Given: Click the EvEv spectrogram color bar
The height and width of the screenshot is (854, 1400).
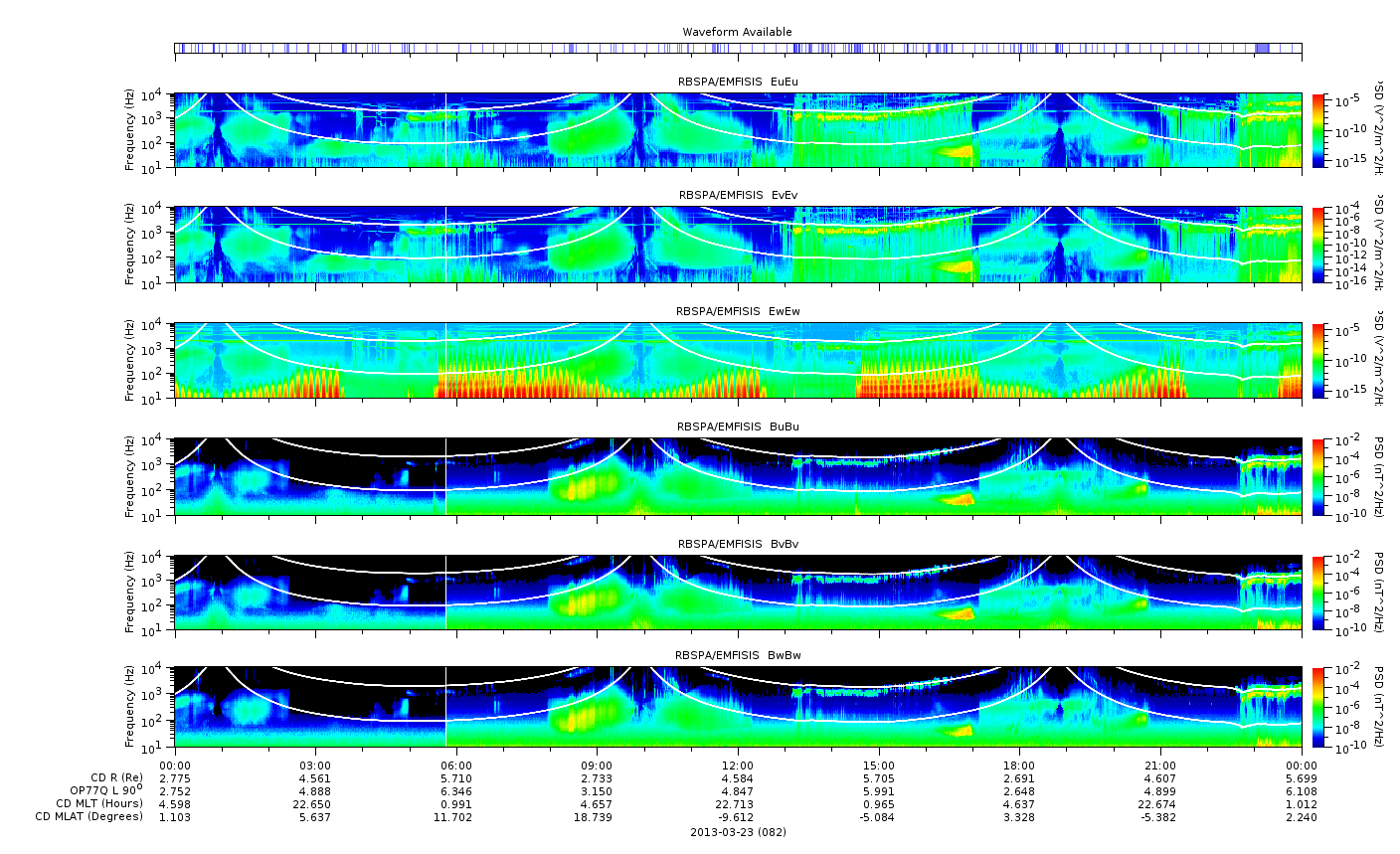Looking at the screenshot, I should [1318, 245].
